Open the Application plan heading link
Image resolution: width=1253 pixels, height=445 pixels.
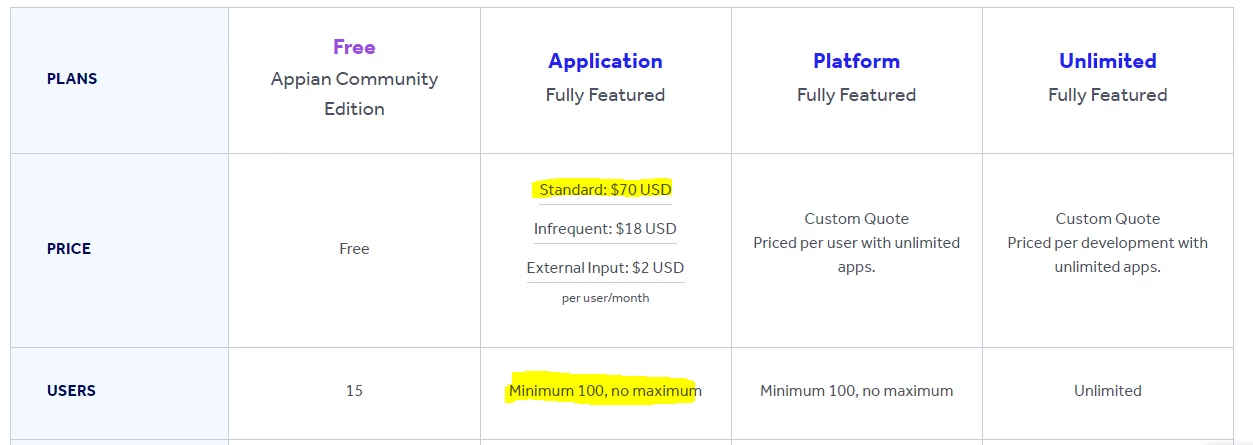point(605,61)
